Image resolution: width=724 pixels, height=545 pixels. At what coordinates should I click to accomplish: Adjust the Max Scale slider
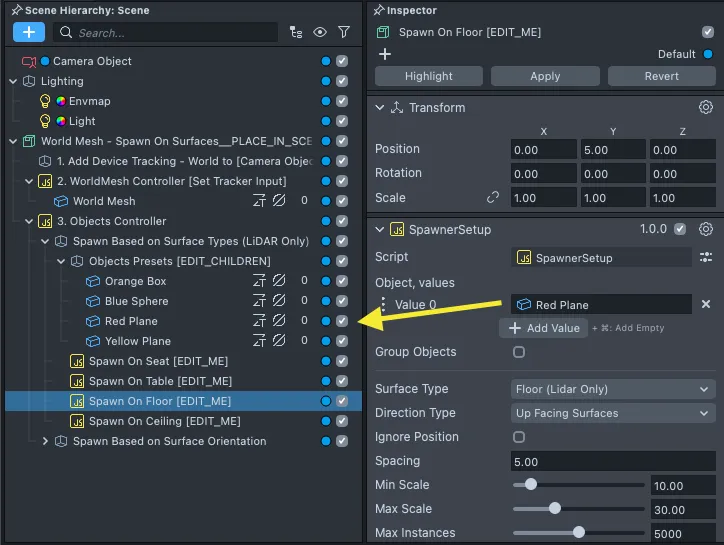[554, 509]
